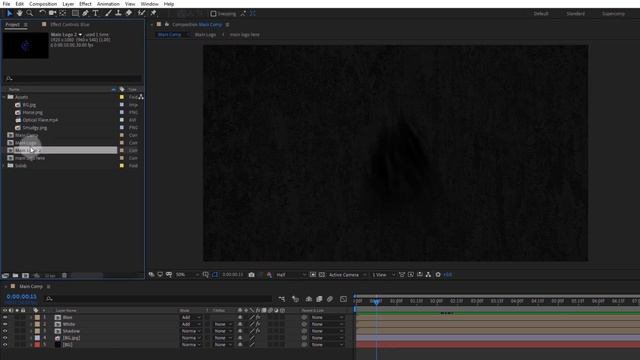Viewport: 640px width, 360px height.
Task: Click the current time 0:00:00:13 display in timeline
Action: [x=22, y=297]
